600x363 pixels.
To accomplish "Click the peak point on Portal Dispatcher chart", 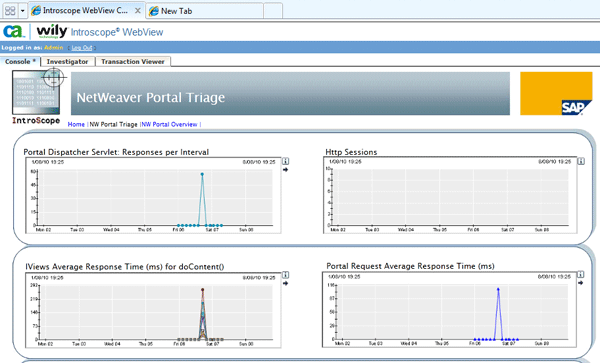I will (202, 174).
